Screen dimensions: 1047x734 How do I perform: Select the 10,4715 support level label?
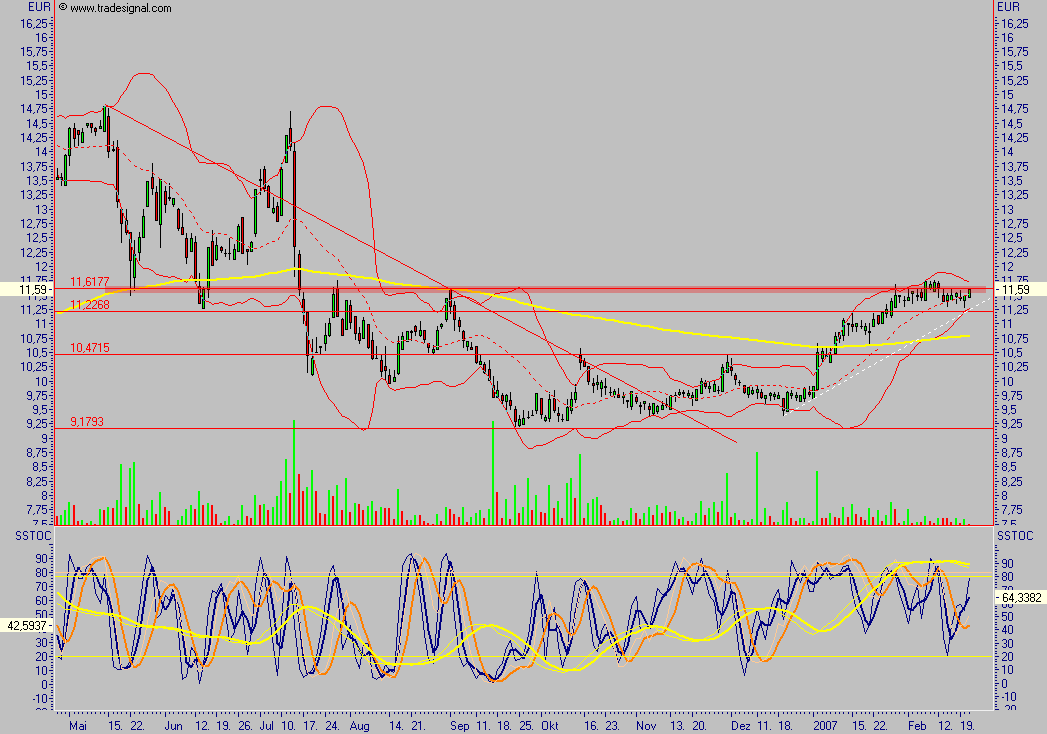tap(90, 347)
